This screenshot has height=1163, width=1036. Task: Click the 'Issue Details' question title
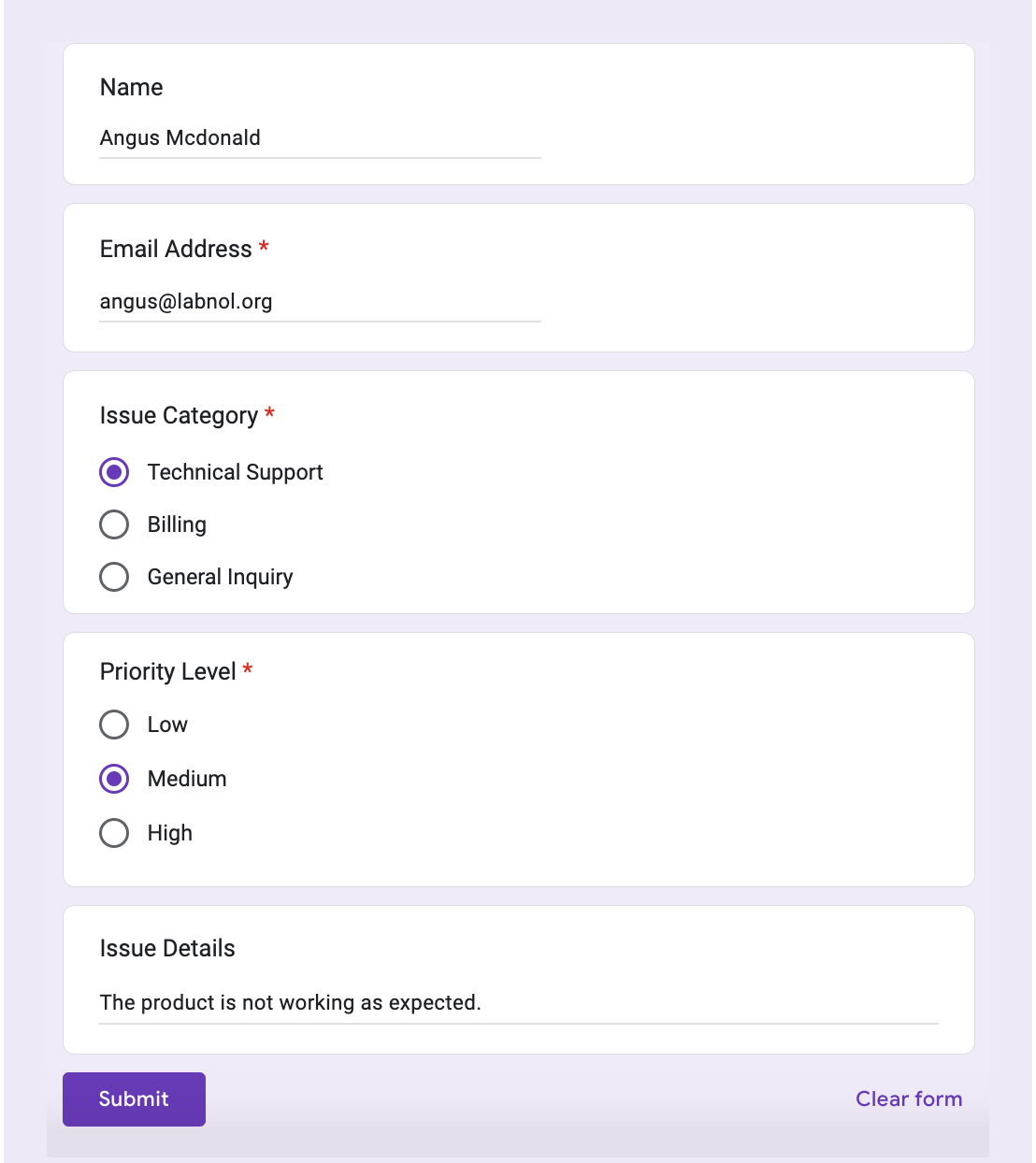167,948
